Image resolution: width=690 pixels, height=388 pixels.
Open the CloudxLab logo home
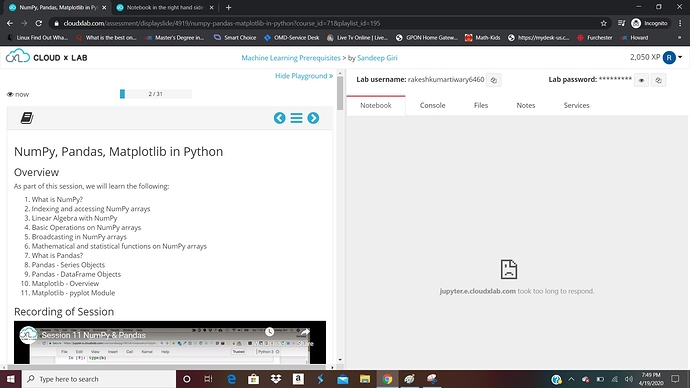47,57
